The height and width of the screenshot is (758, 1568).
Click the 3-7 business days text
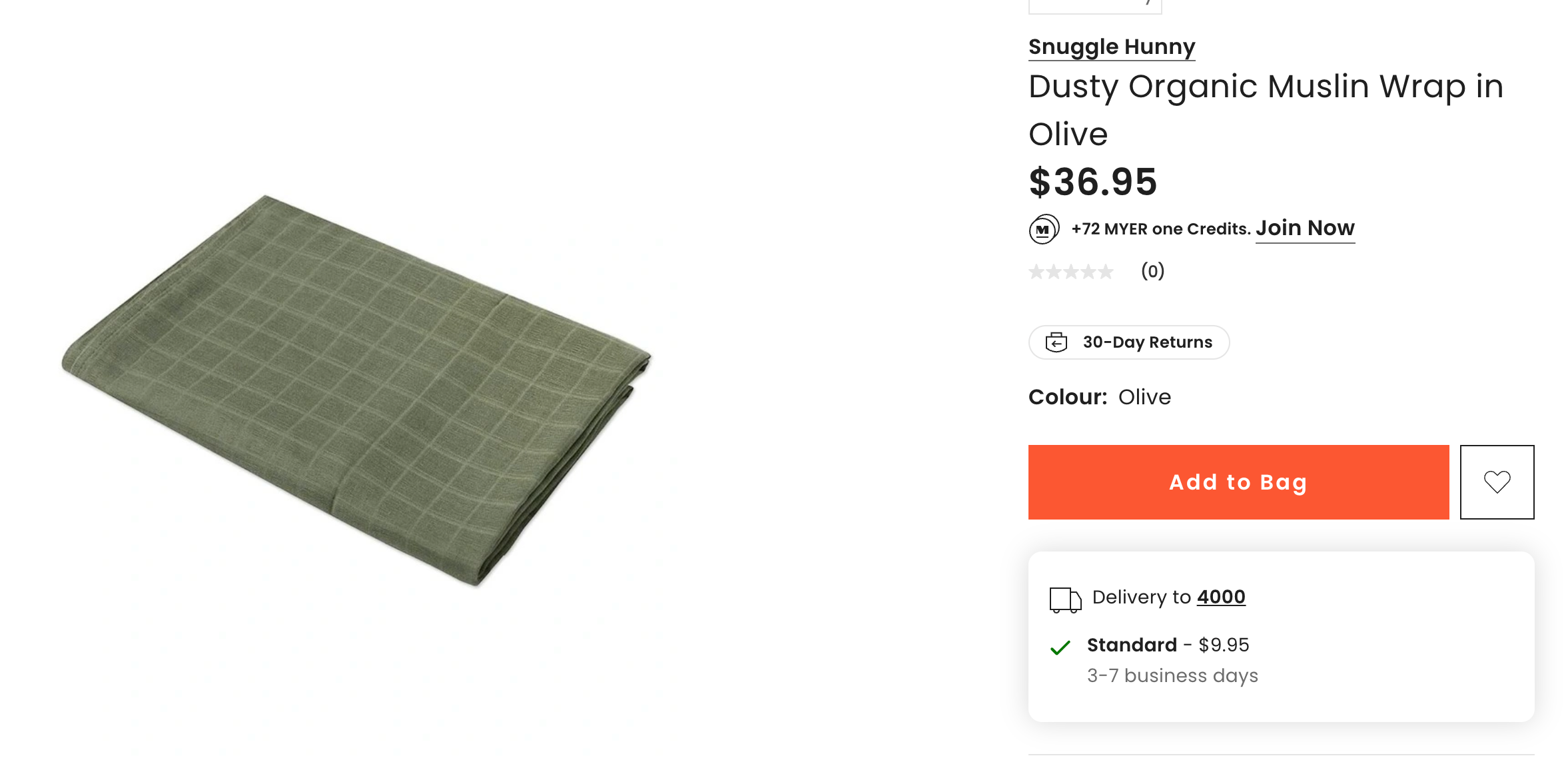tap(1172, 675)
